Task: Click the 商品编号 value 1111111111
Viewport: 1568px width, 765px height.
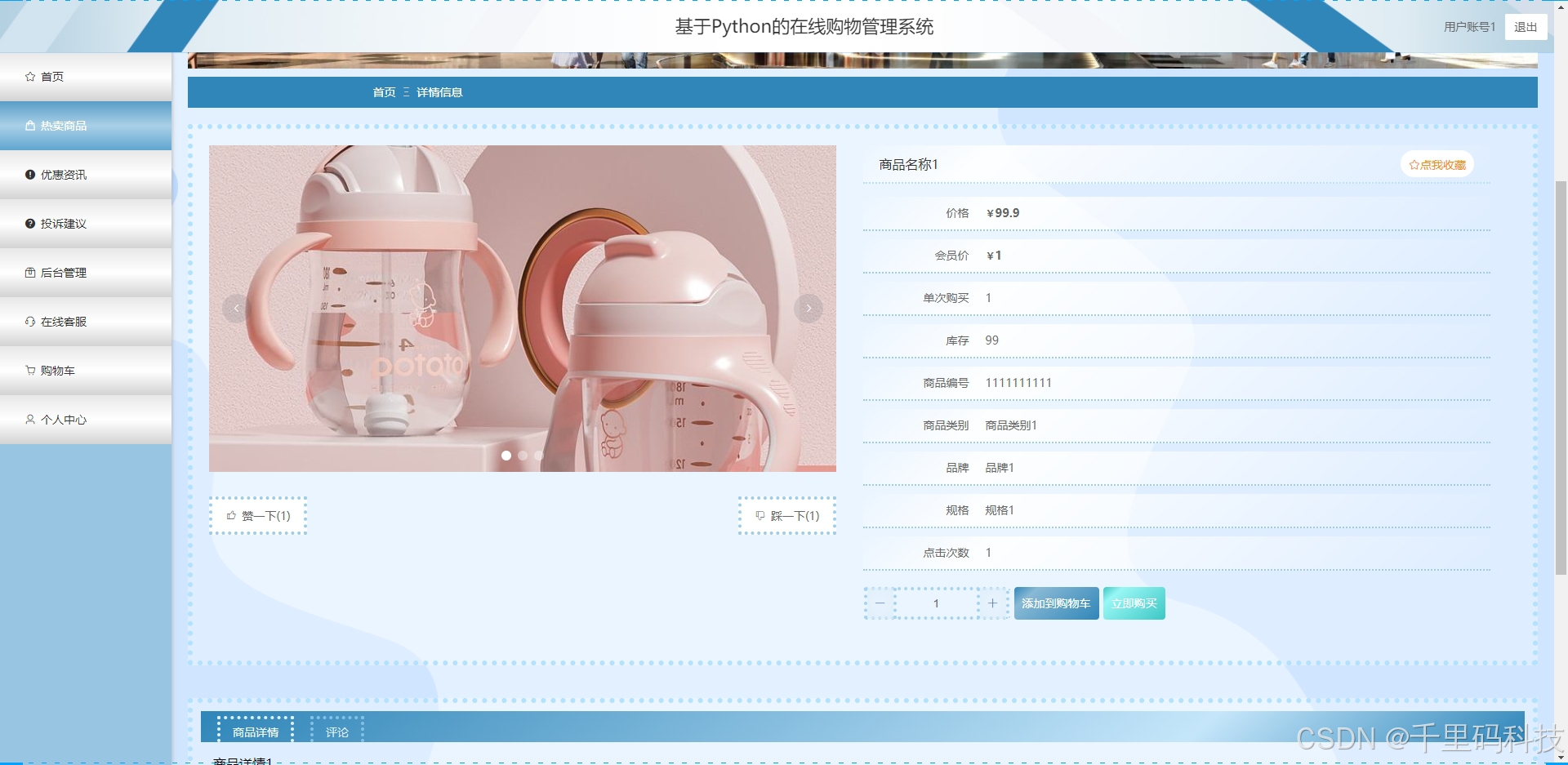Action: (x=1018, y=383)
